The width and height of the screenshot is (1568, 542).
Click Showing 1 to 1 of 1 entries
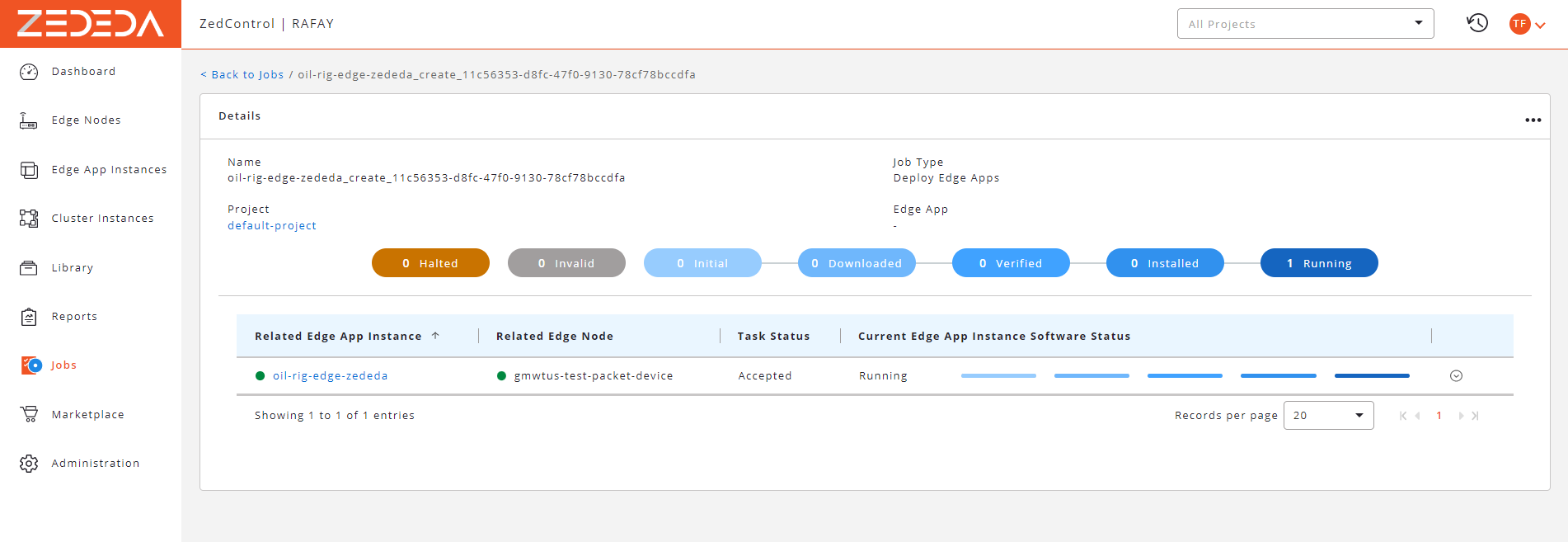click(335, 416)
